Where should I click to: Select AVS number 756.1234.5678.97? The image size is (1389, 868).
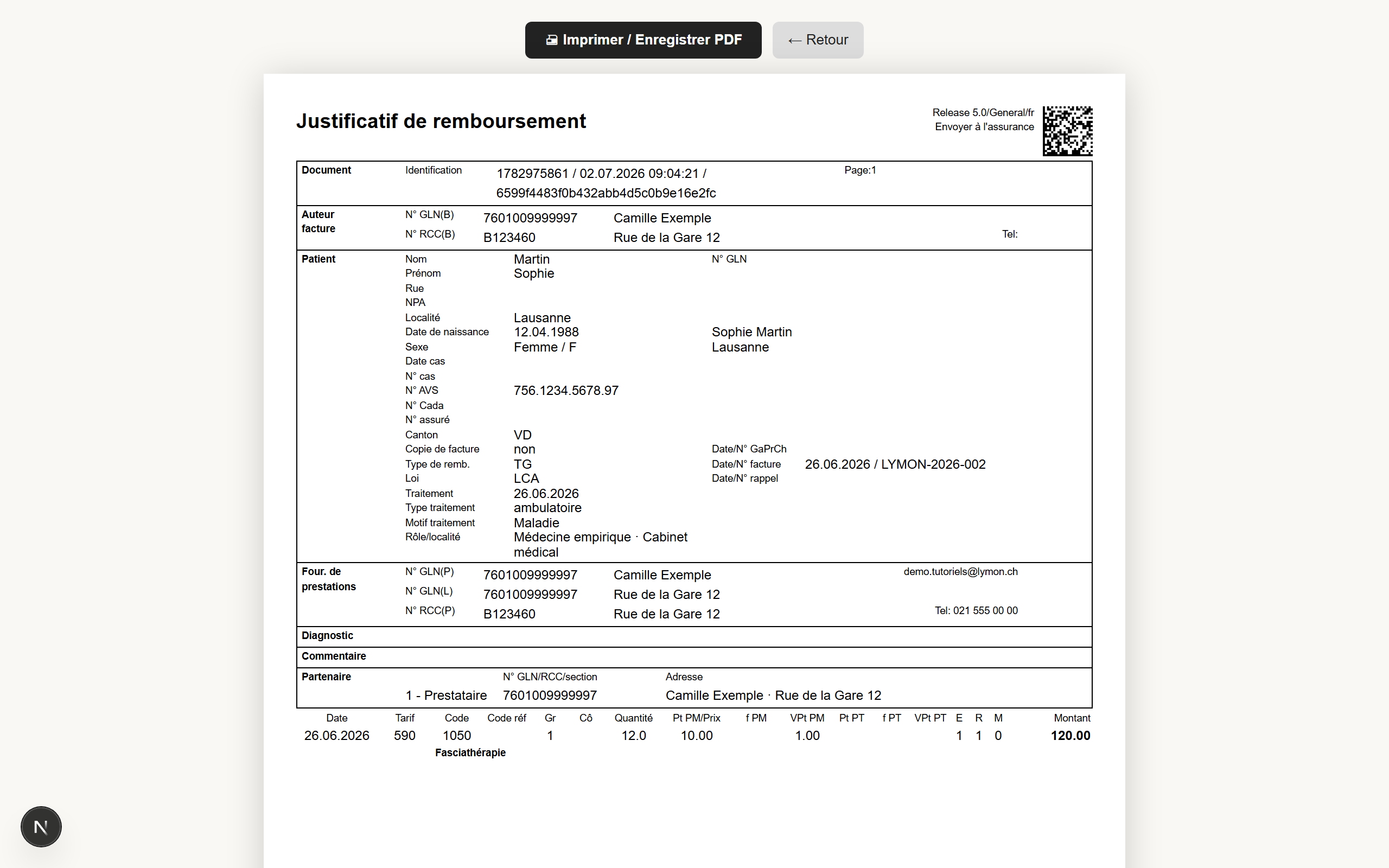[x=566, y=391]
